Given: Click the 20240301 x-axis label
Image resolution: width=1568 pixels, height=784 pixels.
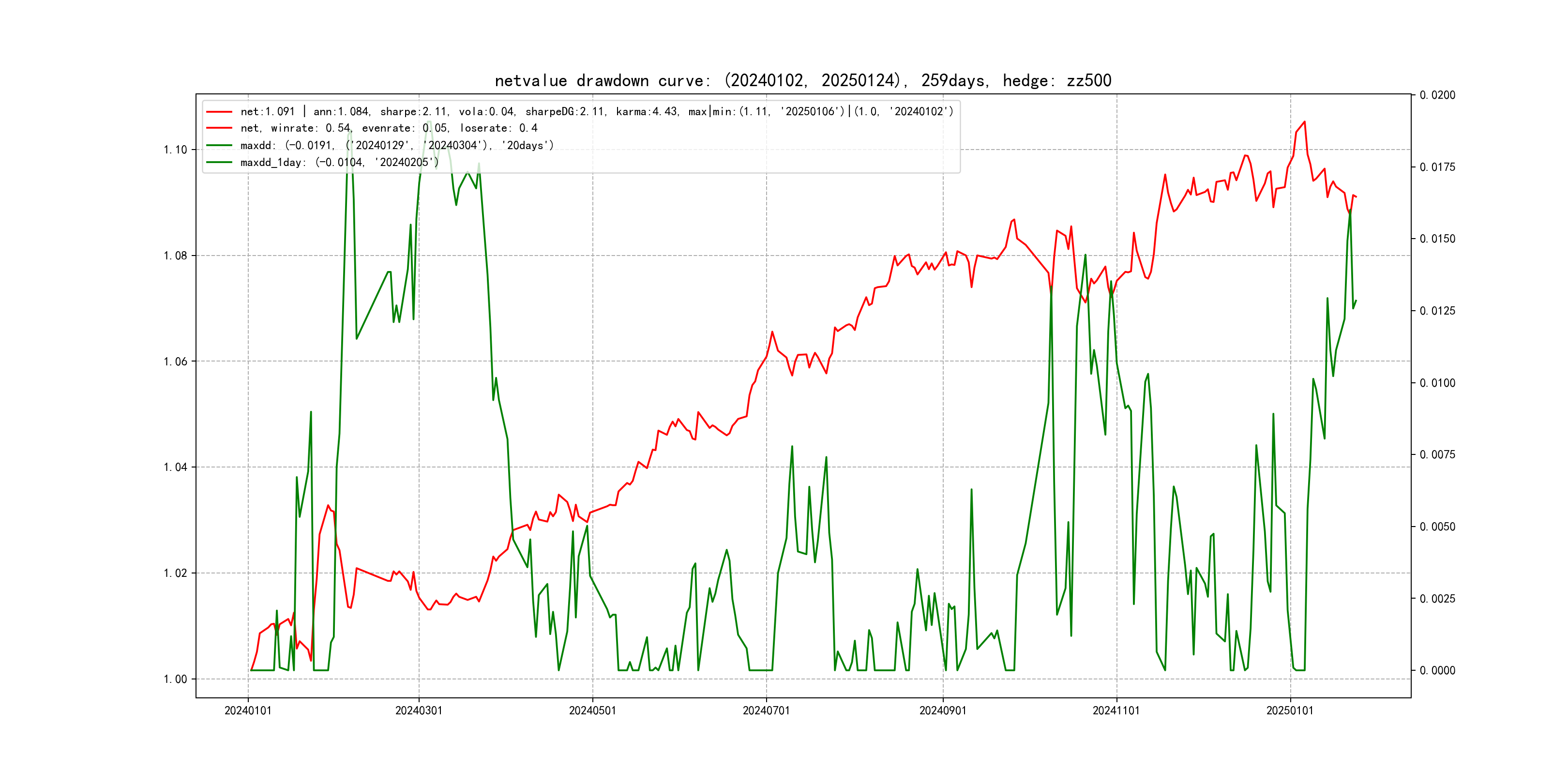Looking at the screenshot, I should click(419, 710).
